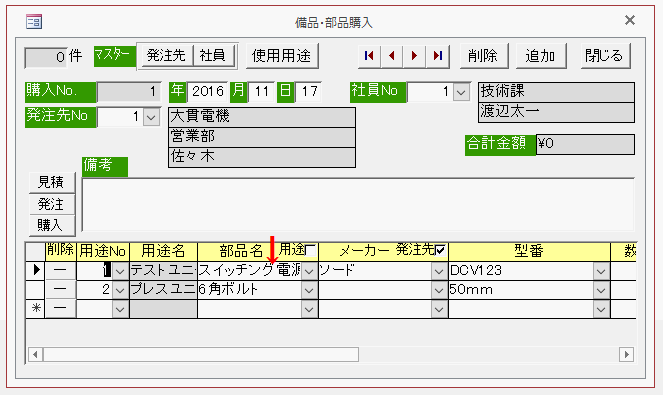
Task: Click the 佐々木 contact field
Action: click(262, 157)
